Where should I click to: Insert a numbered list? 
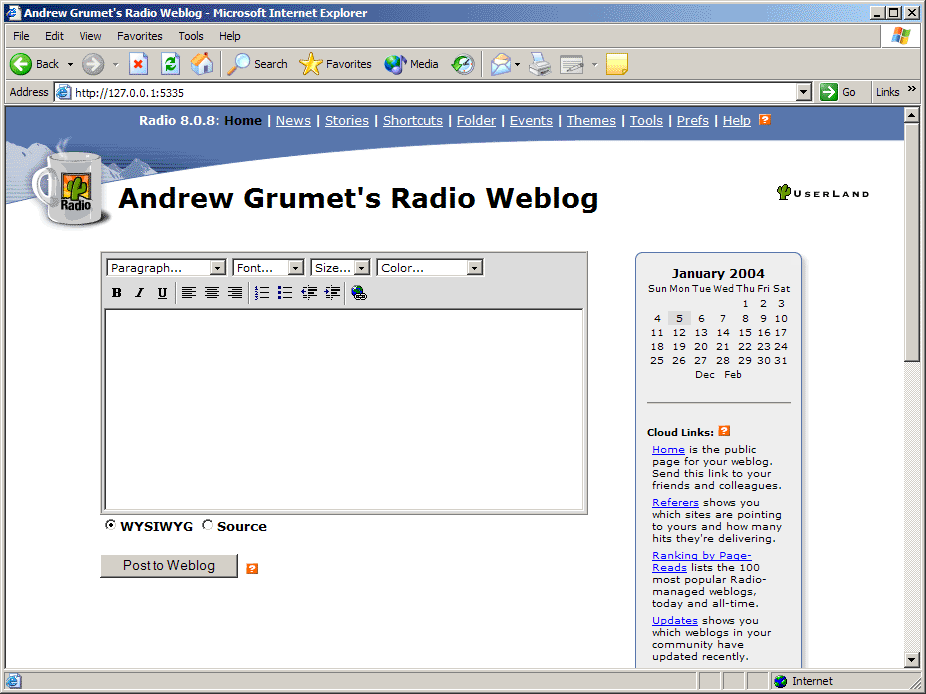pos(262,292)
